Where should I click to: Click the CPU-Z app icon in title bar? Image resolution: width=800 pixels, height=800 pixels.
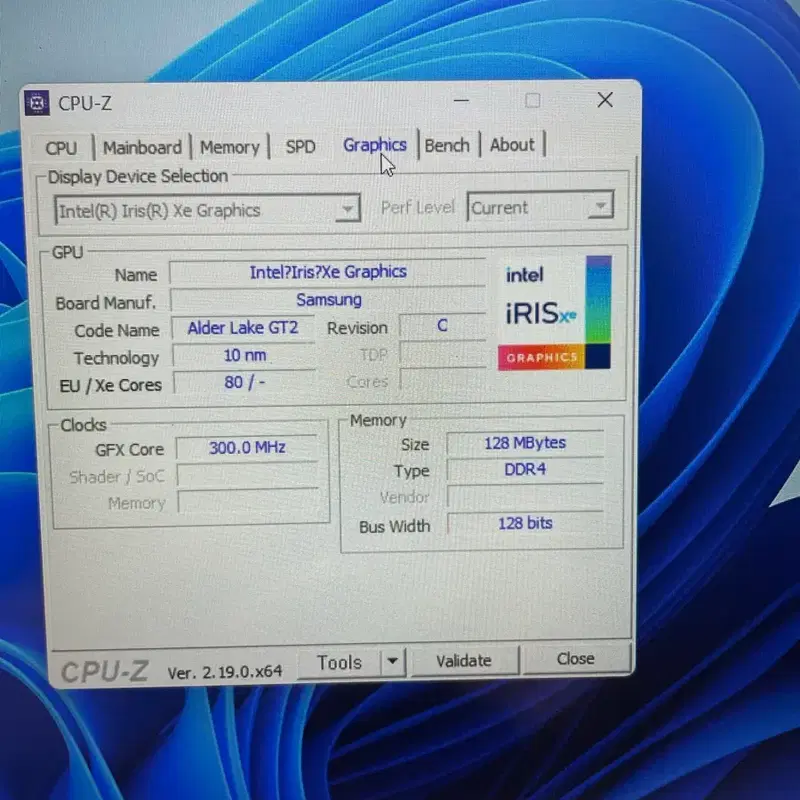(x=37, y=103)
